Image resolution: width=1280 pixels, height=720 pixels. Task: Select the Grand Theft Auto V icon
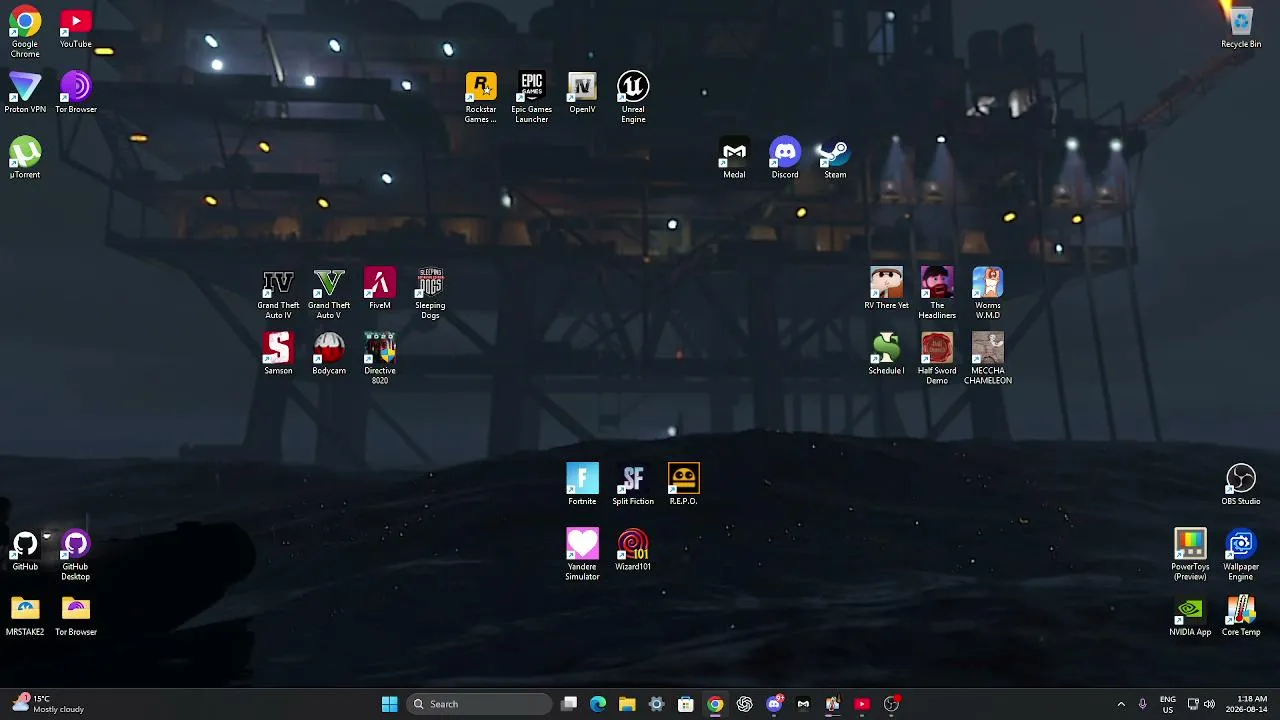coord(329,294)
